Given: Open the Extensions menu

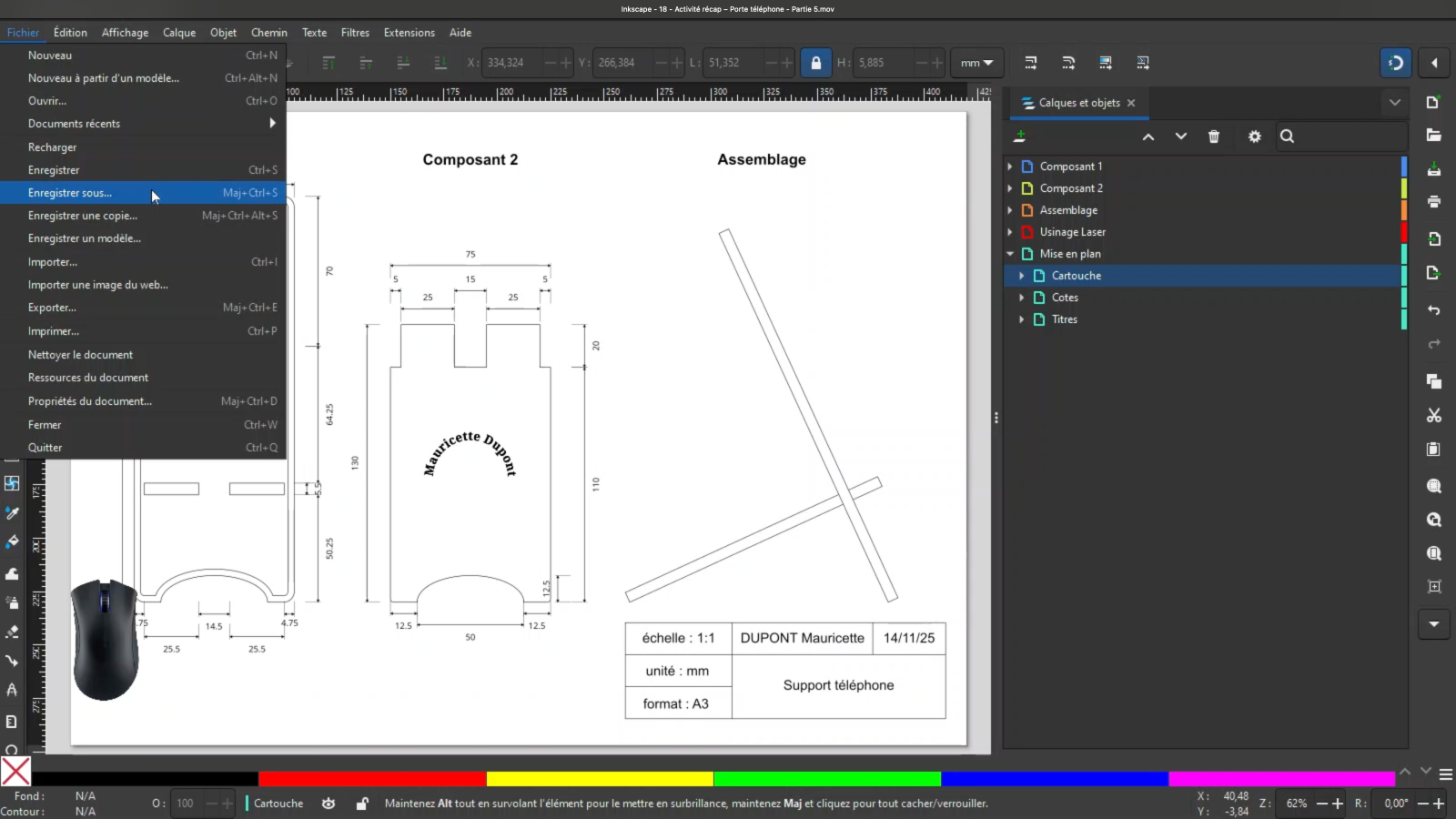Looking at the screenshot, I should point(409,33).
